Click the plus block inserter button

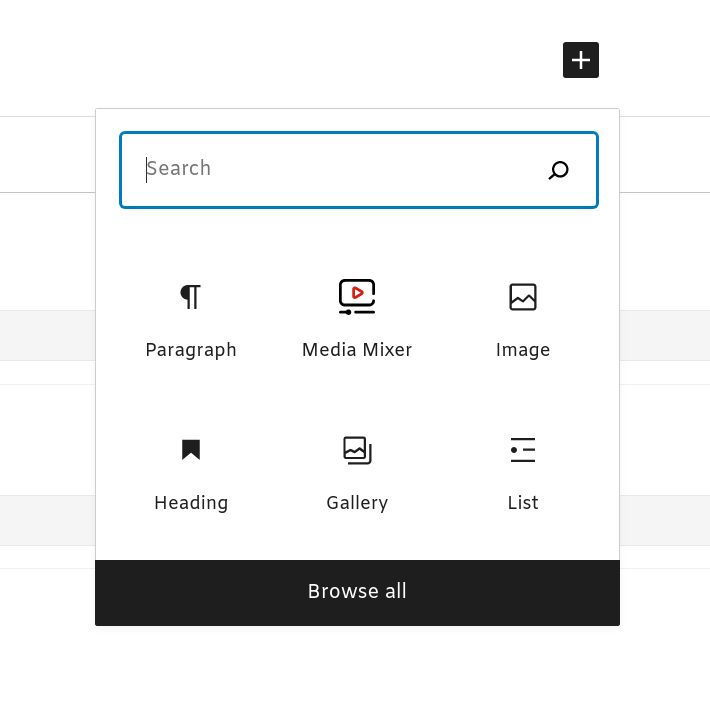click(x=580, y=60)
